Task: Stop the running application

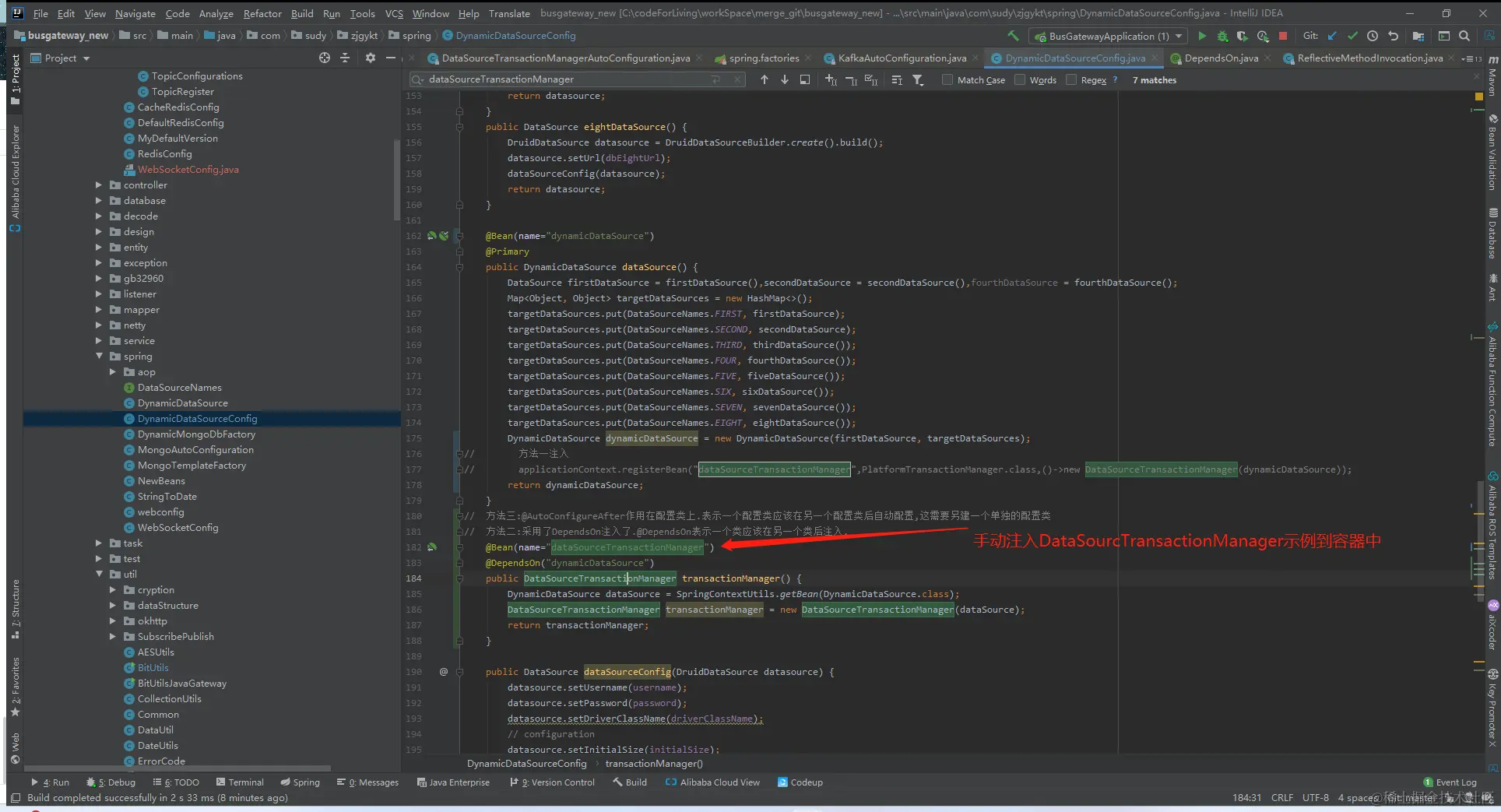Action: click(1283, 36)
